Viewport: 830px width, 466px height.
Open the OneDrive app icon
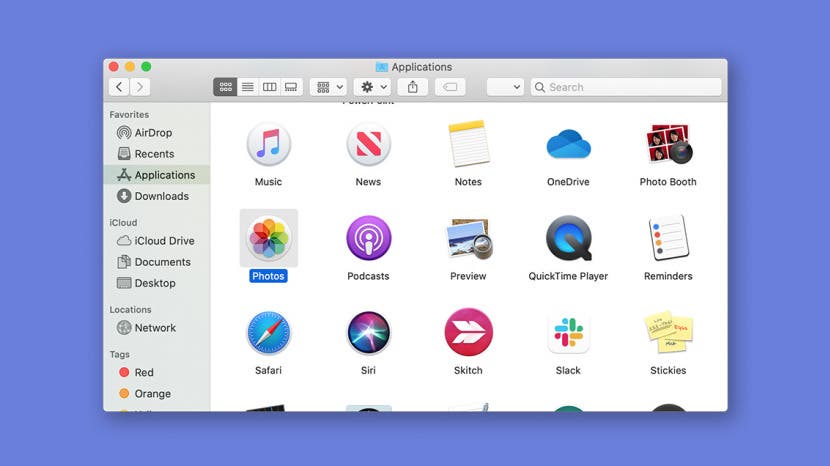click(x=569, y=144)
